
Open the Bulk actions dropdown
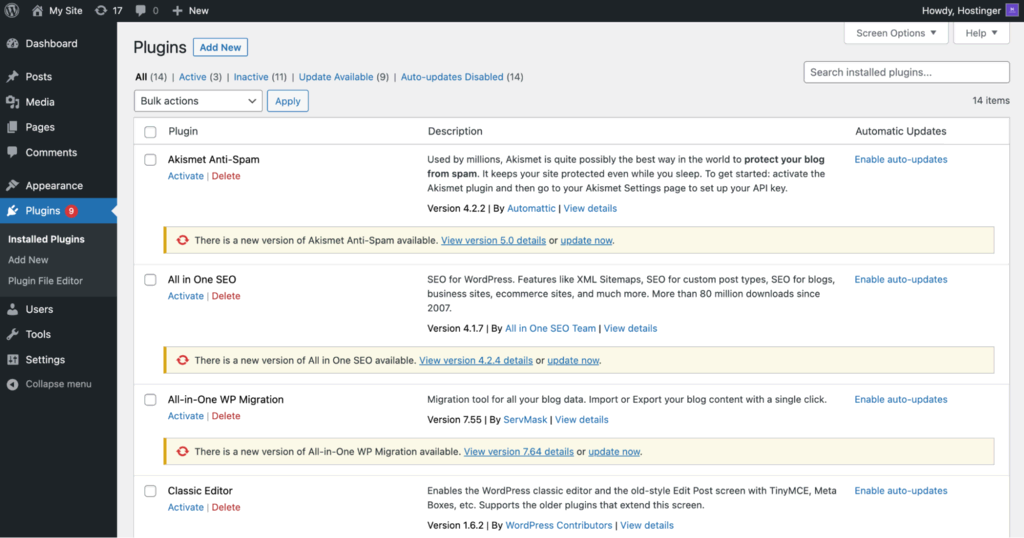pyautogui.click(x=198, y=101)
